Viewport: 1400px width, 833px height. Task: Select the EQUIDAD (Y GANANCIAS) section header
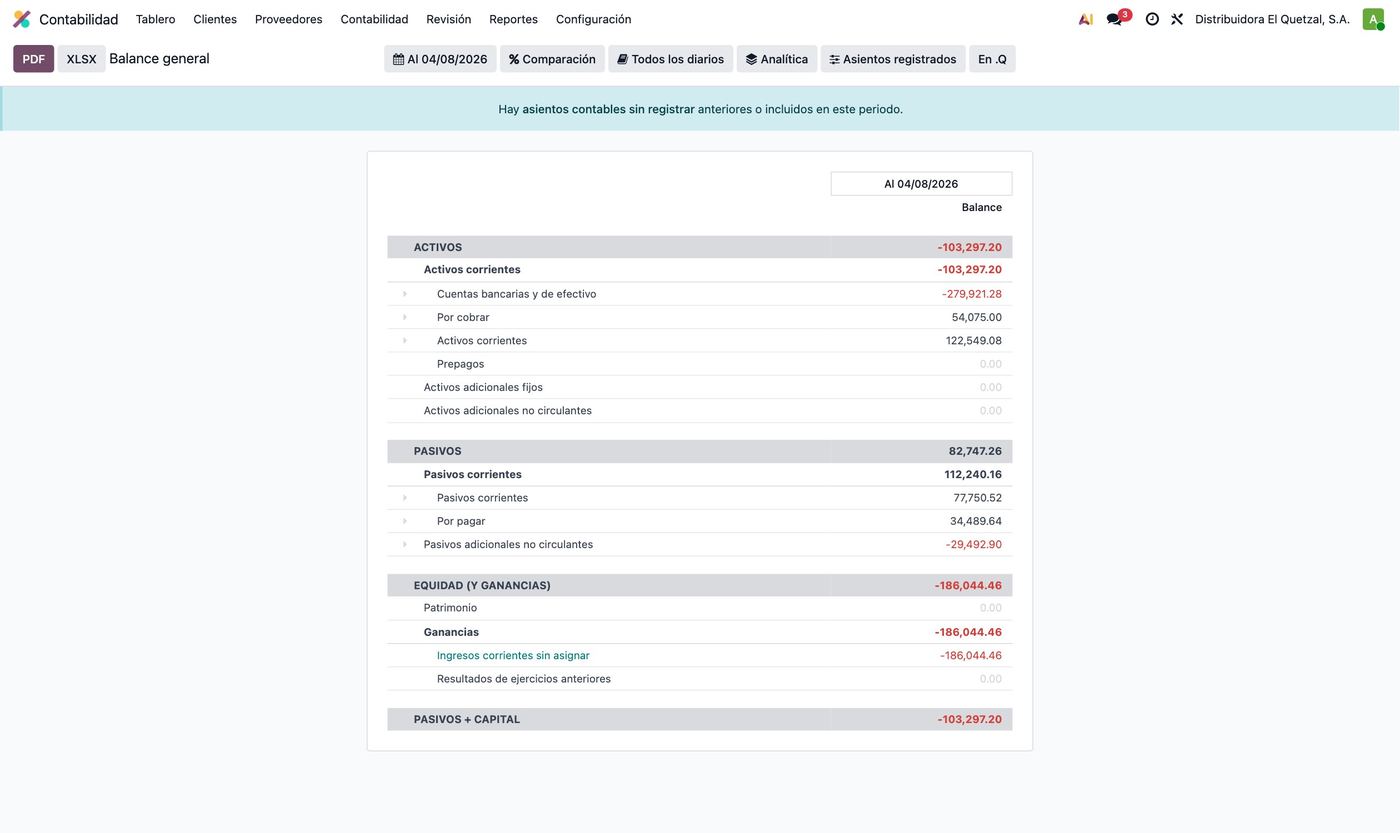(482, 586)
